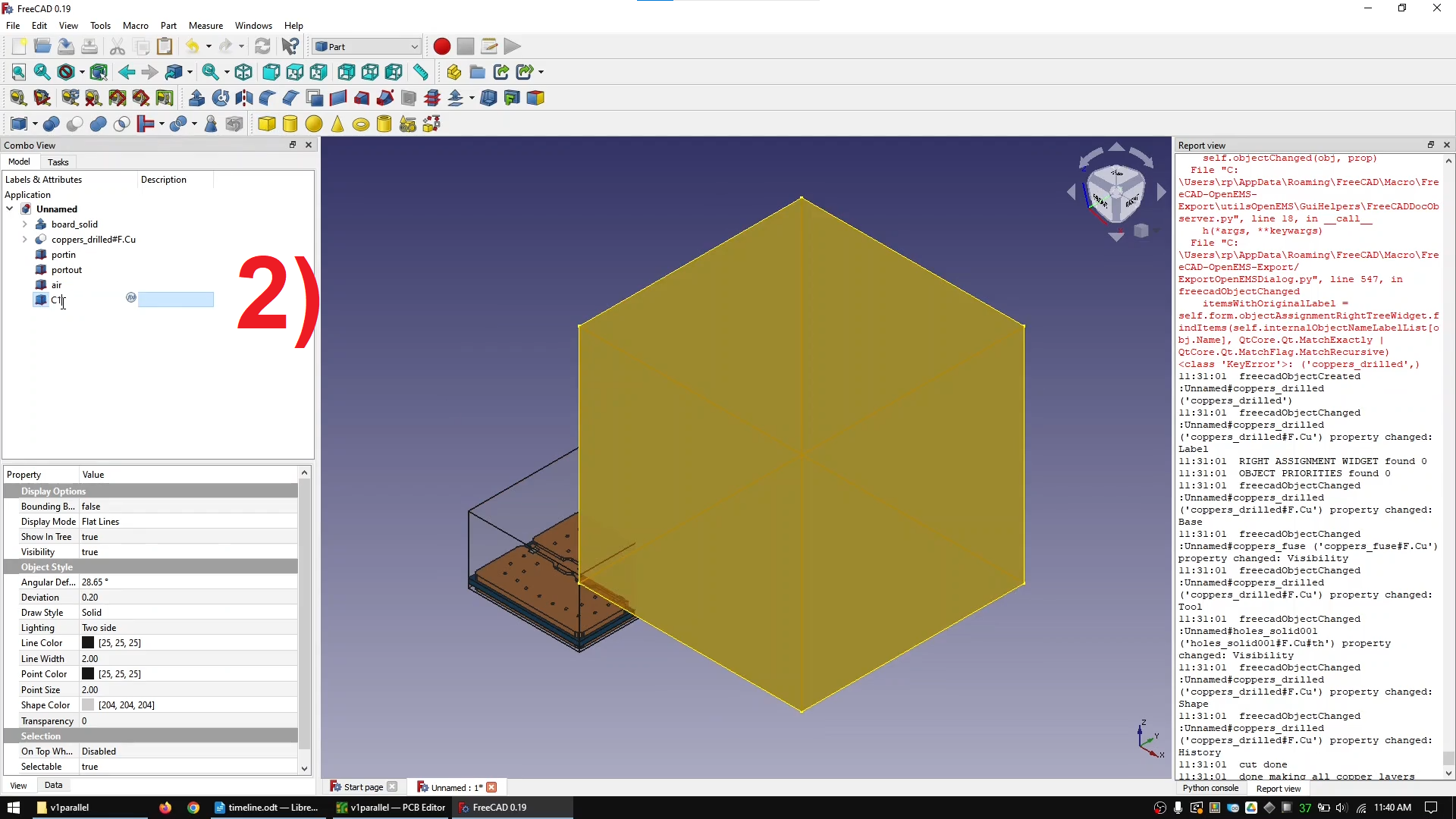Switch to the Python console tab
The image size is (1456, 819).
click(1210, 789)
